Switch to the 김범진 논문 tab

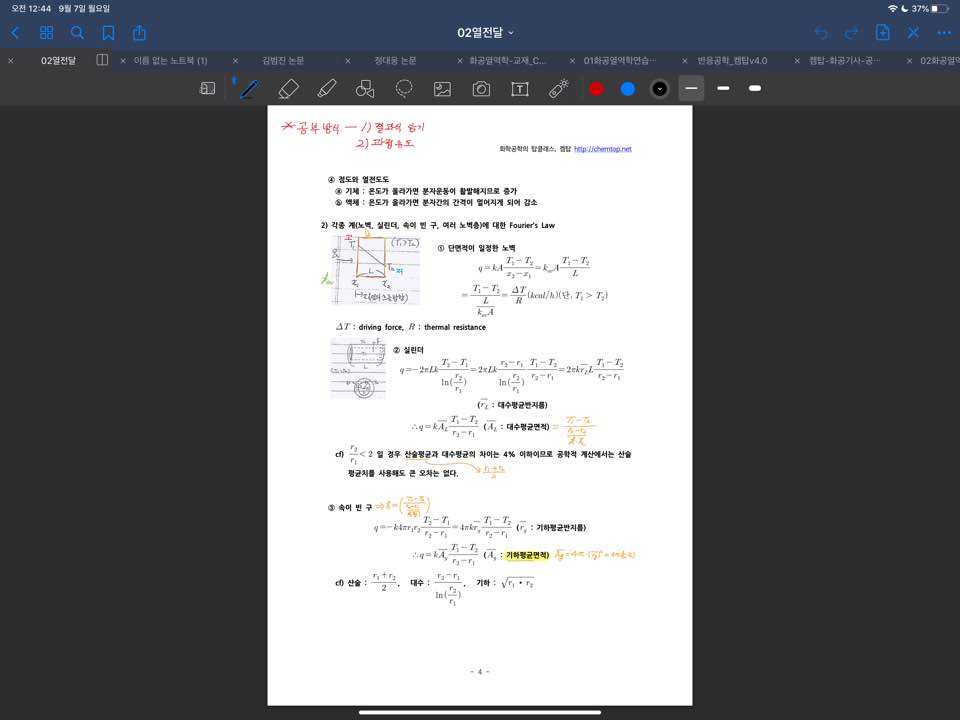click(283, 61)
